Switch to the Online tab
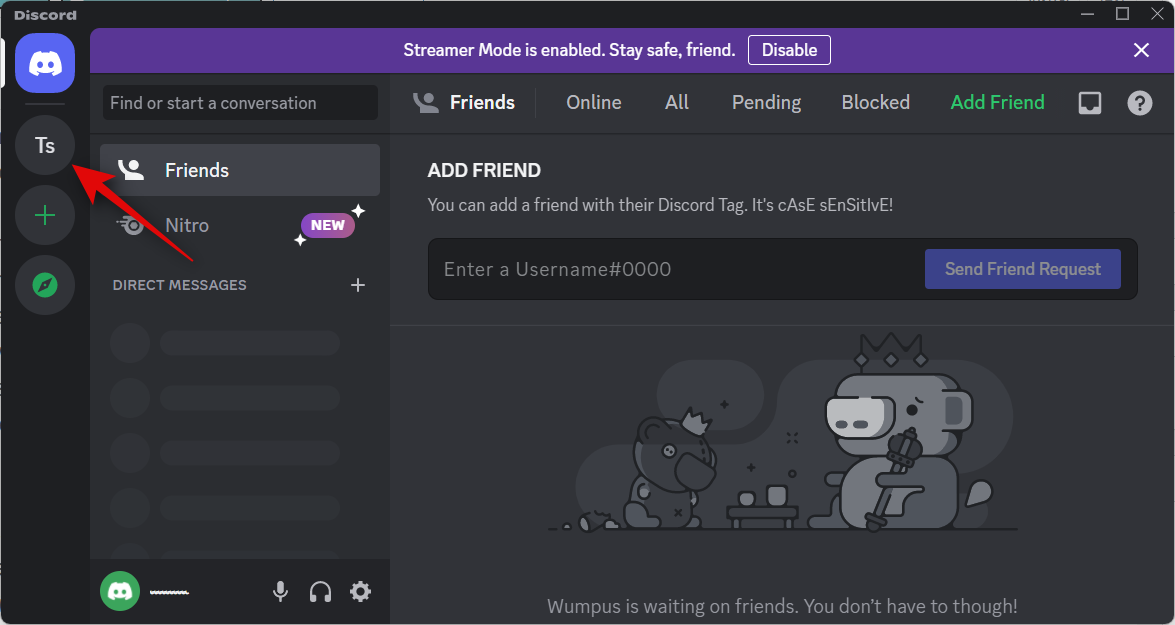 pyautogui.click(x=593, y=103)
